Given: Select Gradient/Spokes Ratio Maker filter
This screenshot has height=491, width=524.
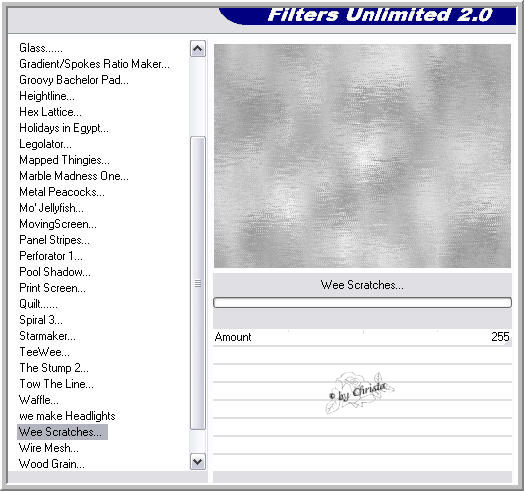Looking at the screenshot, I should (94, 64).
